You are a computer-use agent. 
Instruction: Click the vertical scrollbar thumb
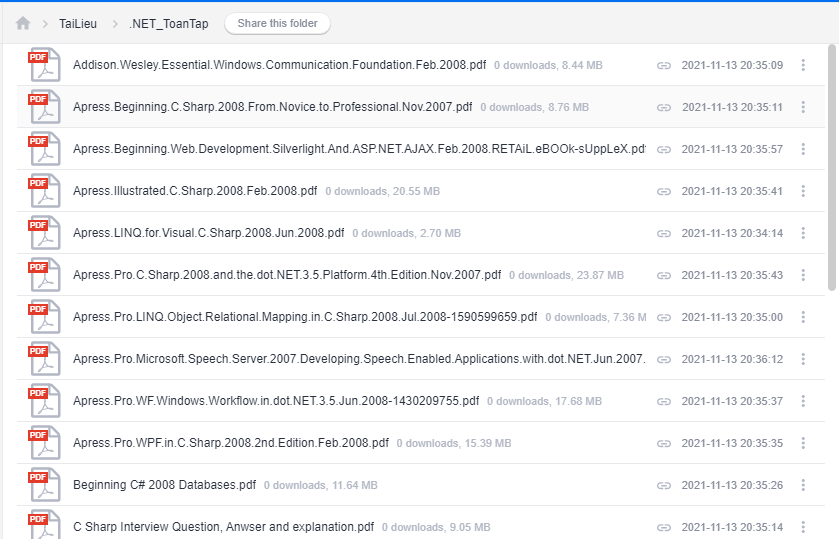tap(832, 168)
